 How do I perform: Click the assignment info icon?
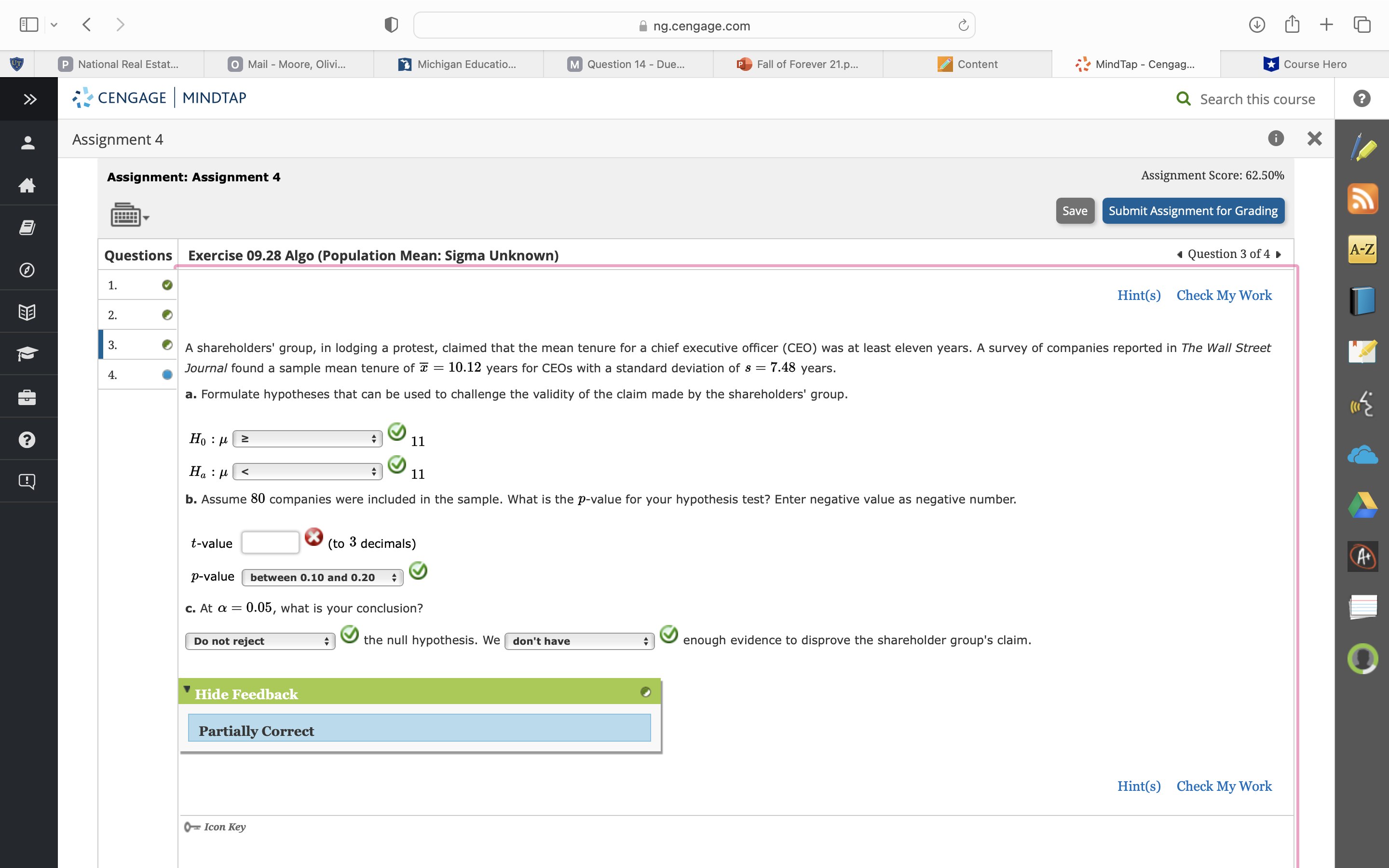tap(1275, 138)
